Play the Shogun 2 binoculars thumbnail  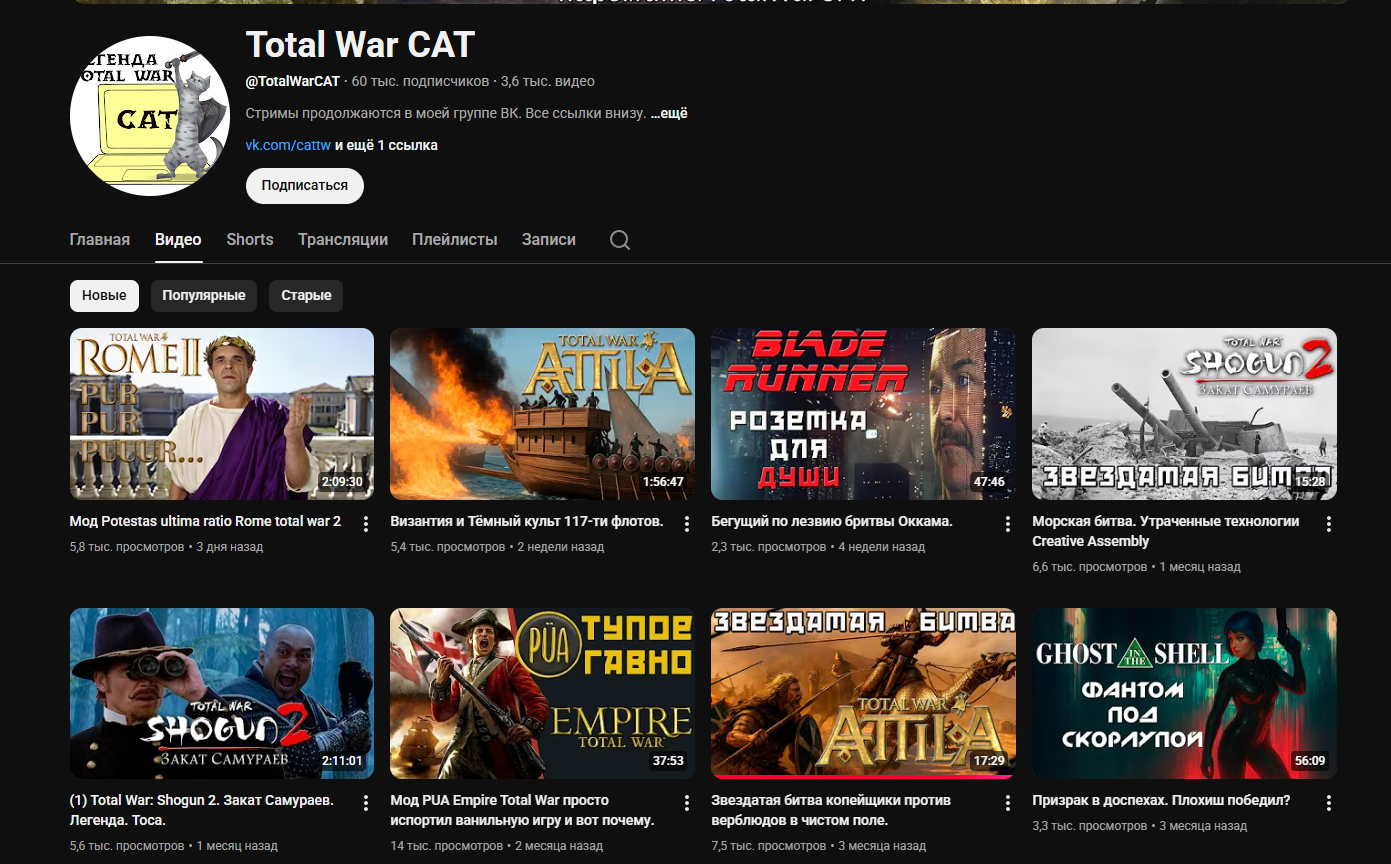point(222,693)
